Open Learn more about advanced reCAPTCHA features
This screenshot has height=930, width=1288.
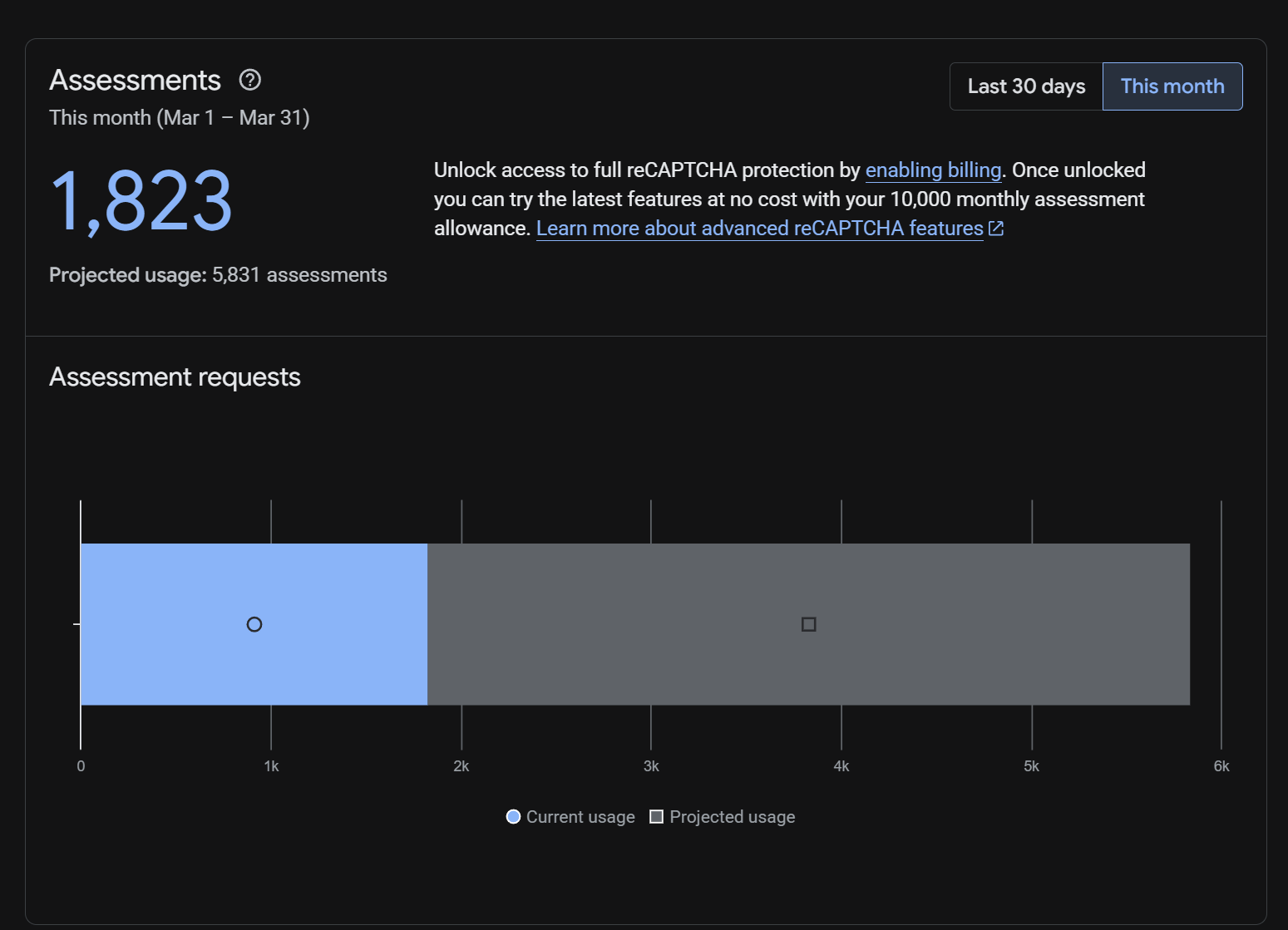[759, 229]
